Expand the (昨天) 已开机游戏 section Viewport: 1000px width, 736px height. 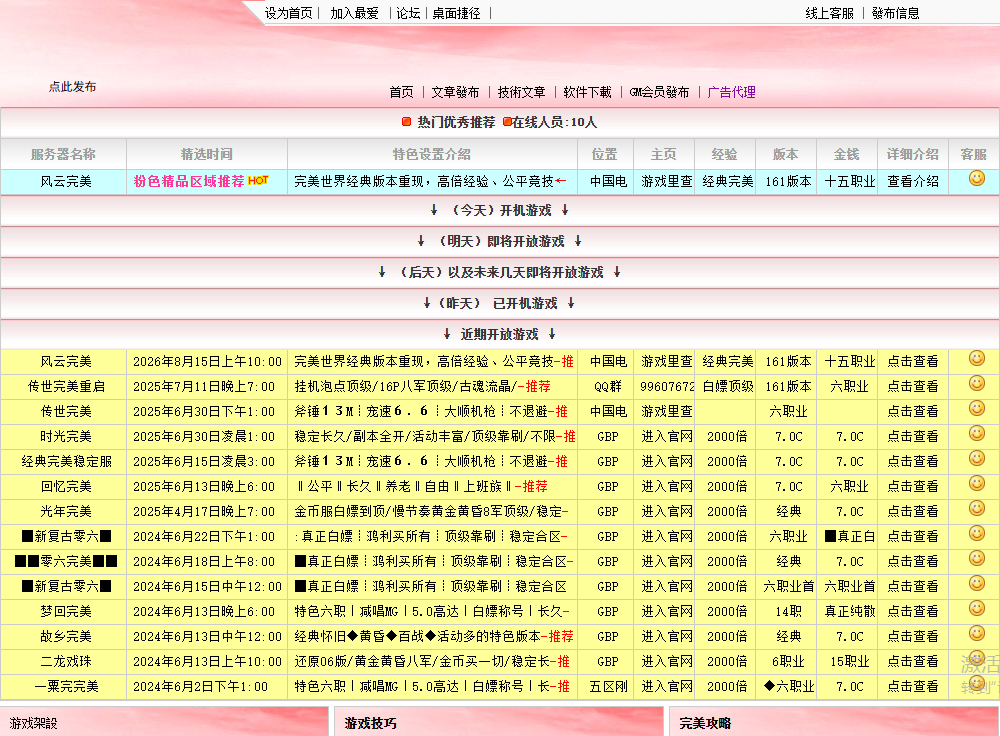[499, 304]
